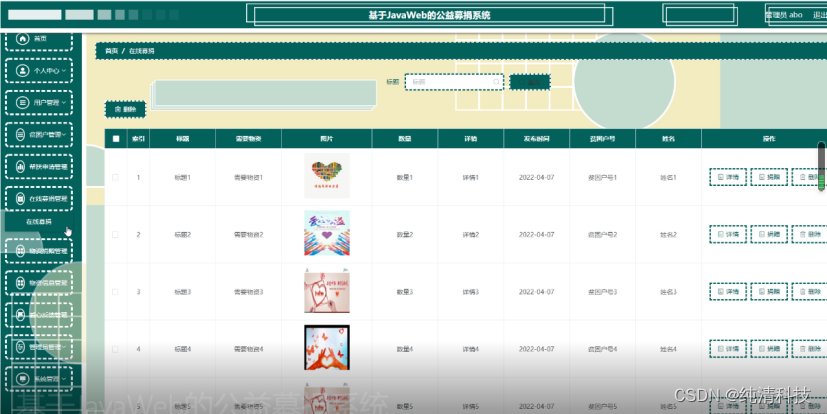Expand the 管理员管理 chevron
Screen dimensions: 827x414
64,347
